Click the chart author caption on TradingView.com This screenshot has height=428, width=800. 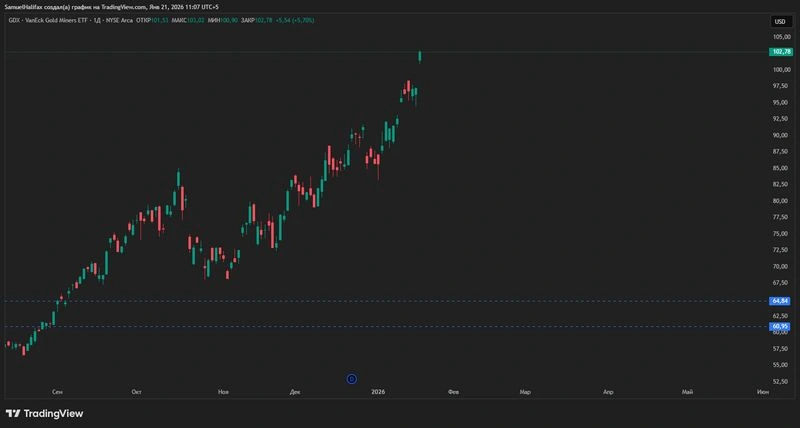tap(111, 7)
